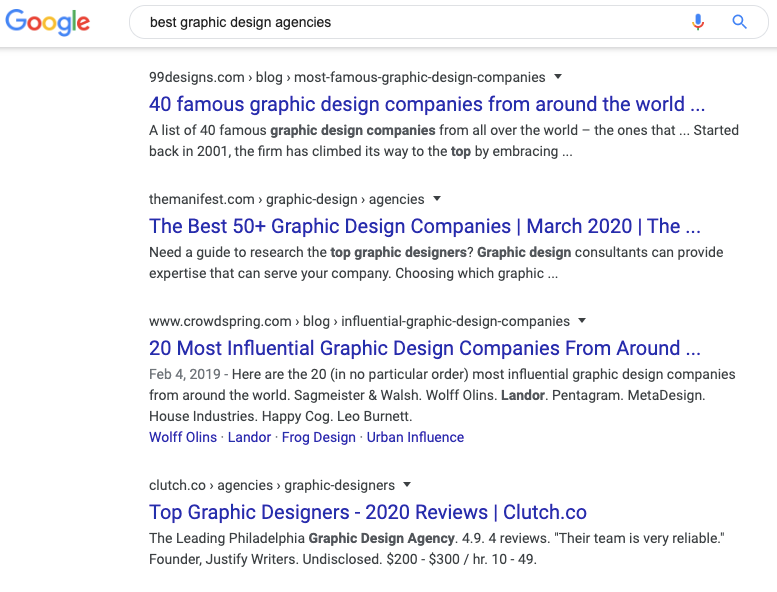Image resolution: width=777 pixels, height=592 pixels.
Task: Click the 99designs.com breadcrumb URL text
Action: click(347, 77)
